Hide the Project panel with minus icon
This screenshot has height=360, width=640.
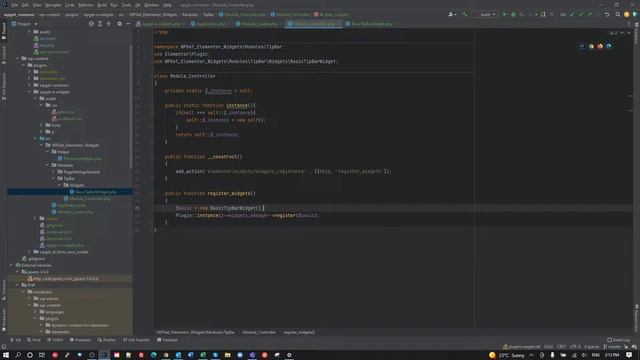pos(128,24)
